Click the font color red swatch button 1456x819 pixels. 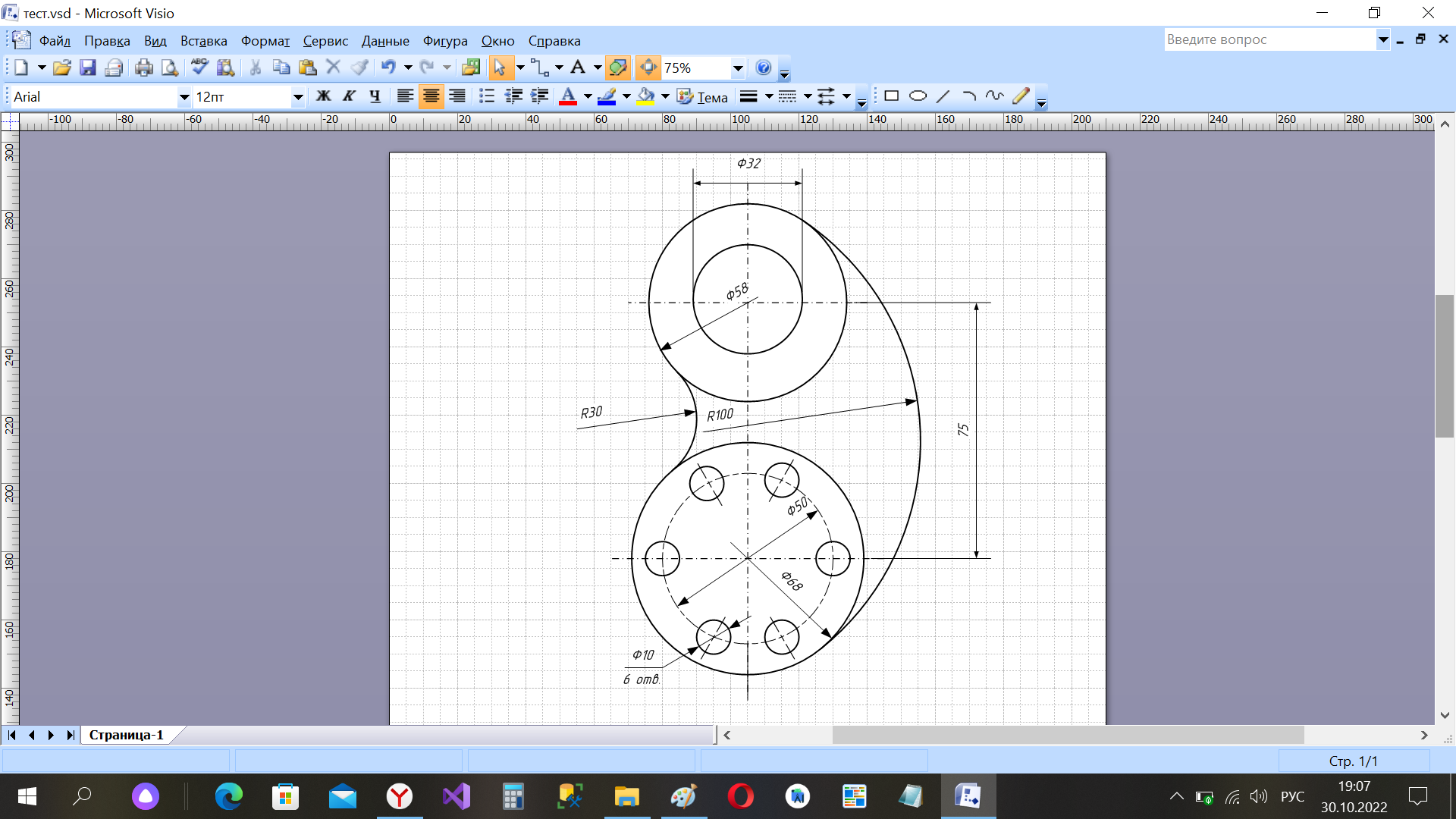pos(567,96)
